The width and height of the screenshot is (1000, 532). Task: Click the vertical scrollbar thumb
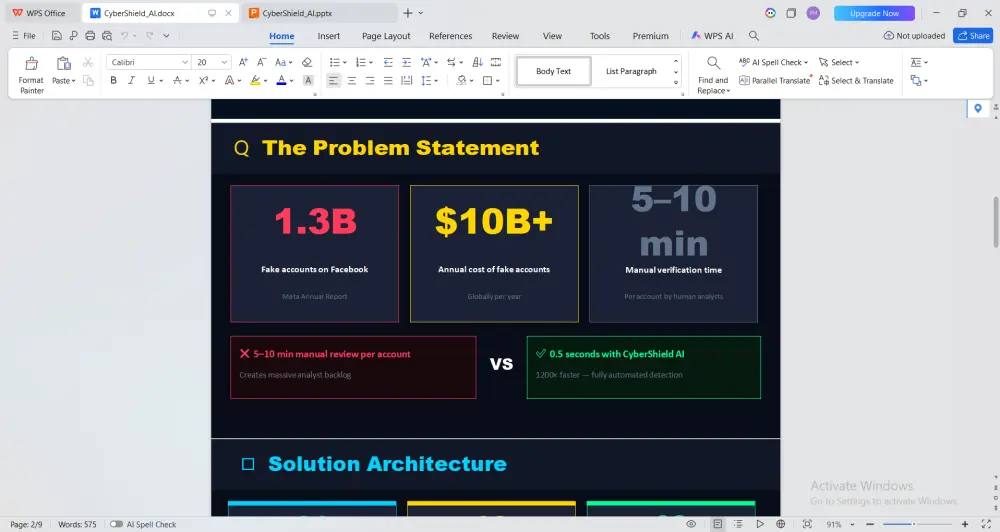[x=996, y=222]
